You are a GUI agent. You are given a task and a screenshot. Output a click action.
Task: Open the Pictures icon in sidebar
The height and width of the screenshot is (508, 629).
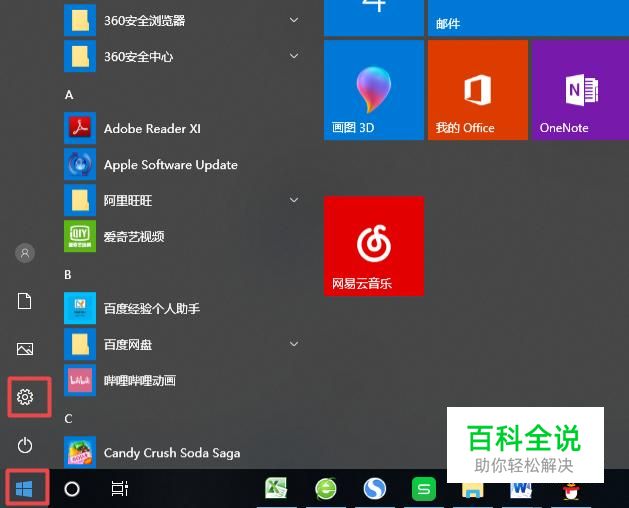pyautogui.click(x=25, y=349)
